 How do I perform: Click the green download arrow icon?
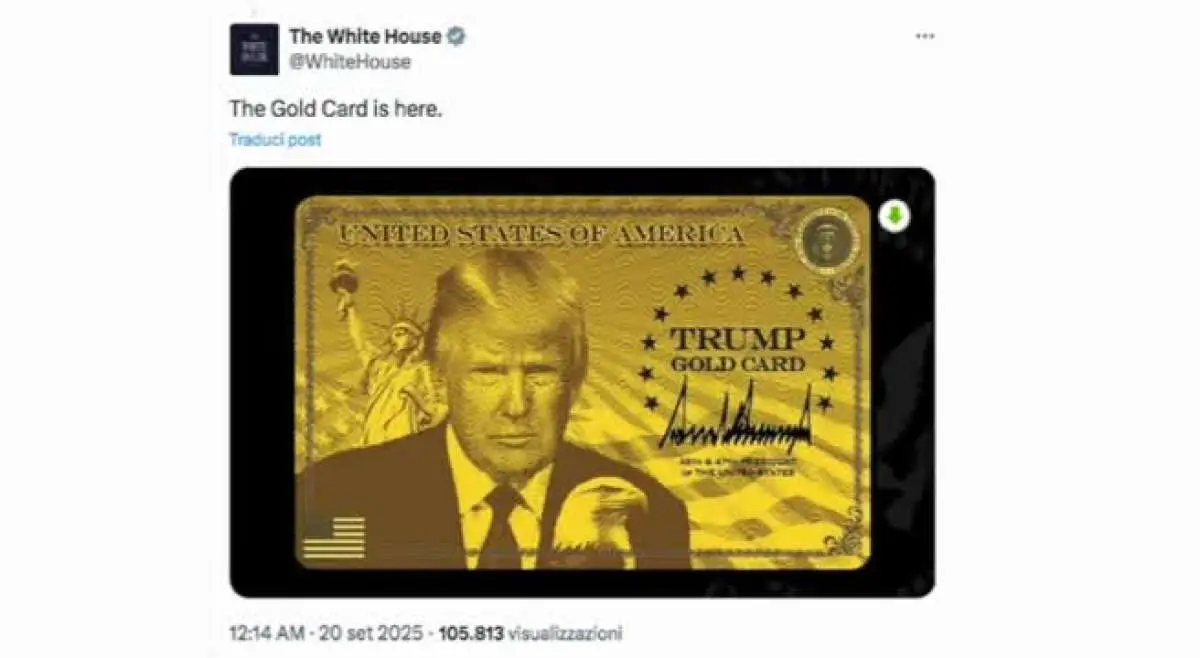click(894, 217)
